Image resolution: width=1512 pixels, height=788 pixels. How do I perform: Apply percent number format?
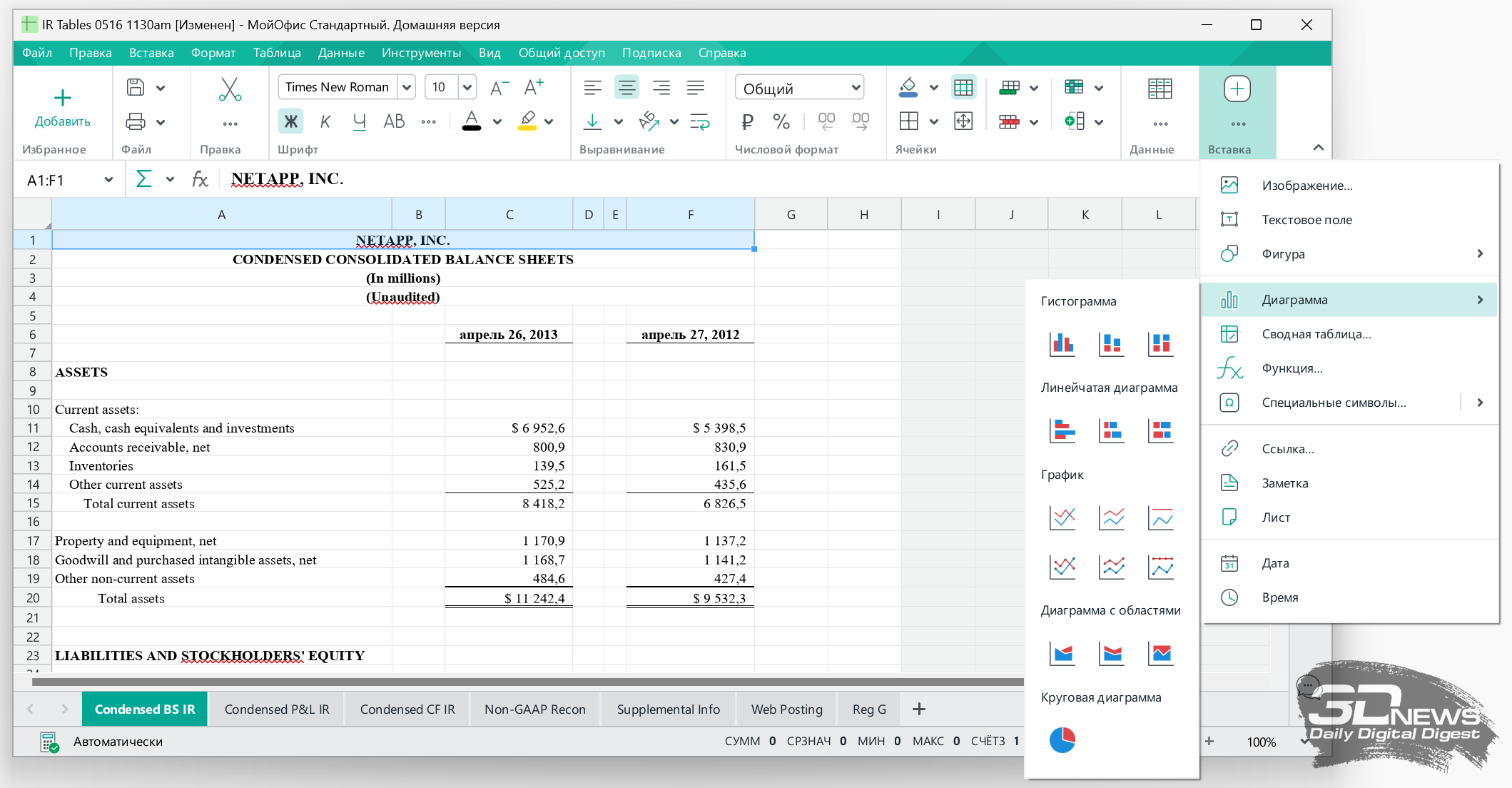[x=781, y=122]
